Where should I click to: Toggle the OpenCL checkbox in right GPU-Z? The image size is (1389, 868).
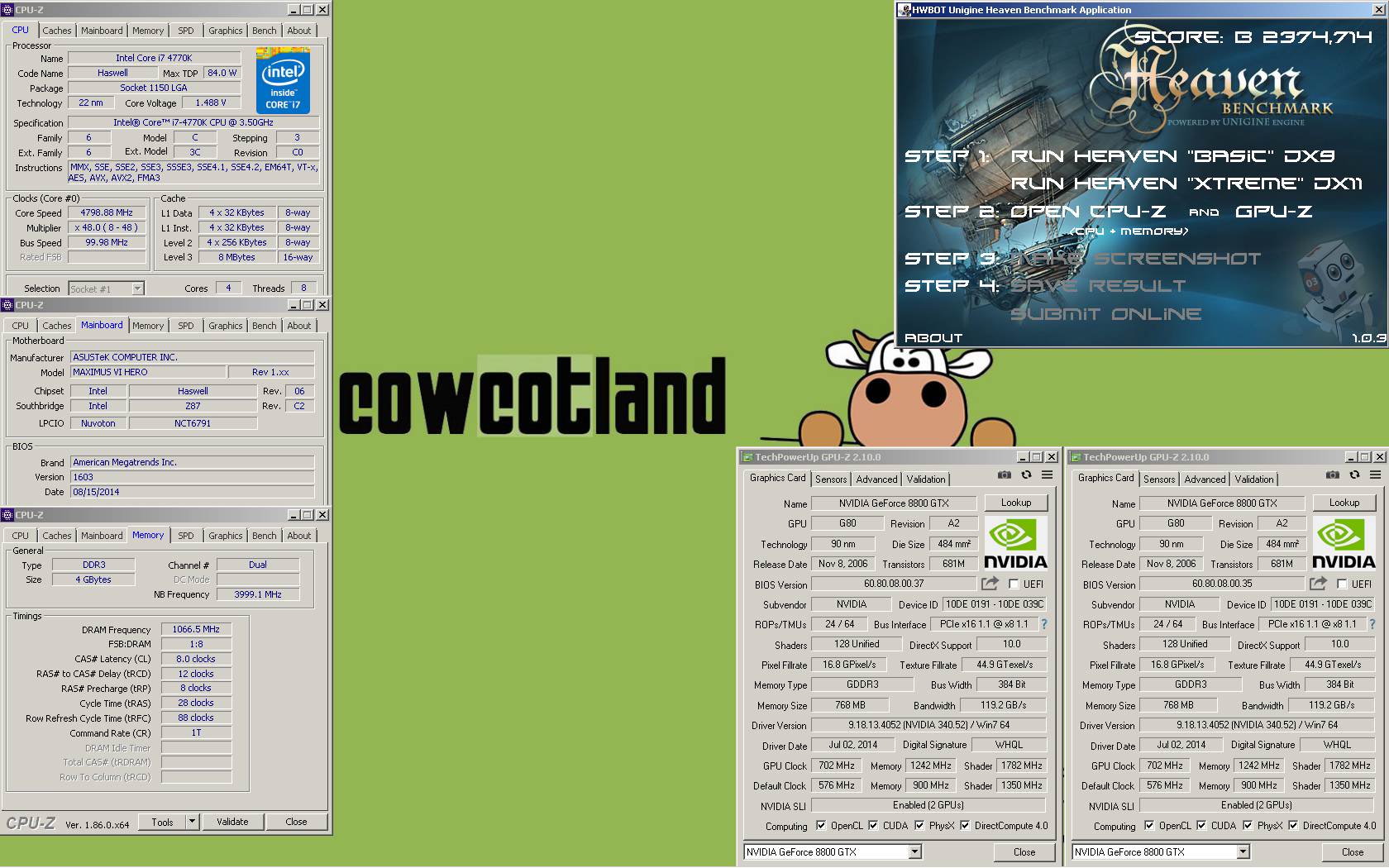[x=1149, y=826]
